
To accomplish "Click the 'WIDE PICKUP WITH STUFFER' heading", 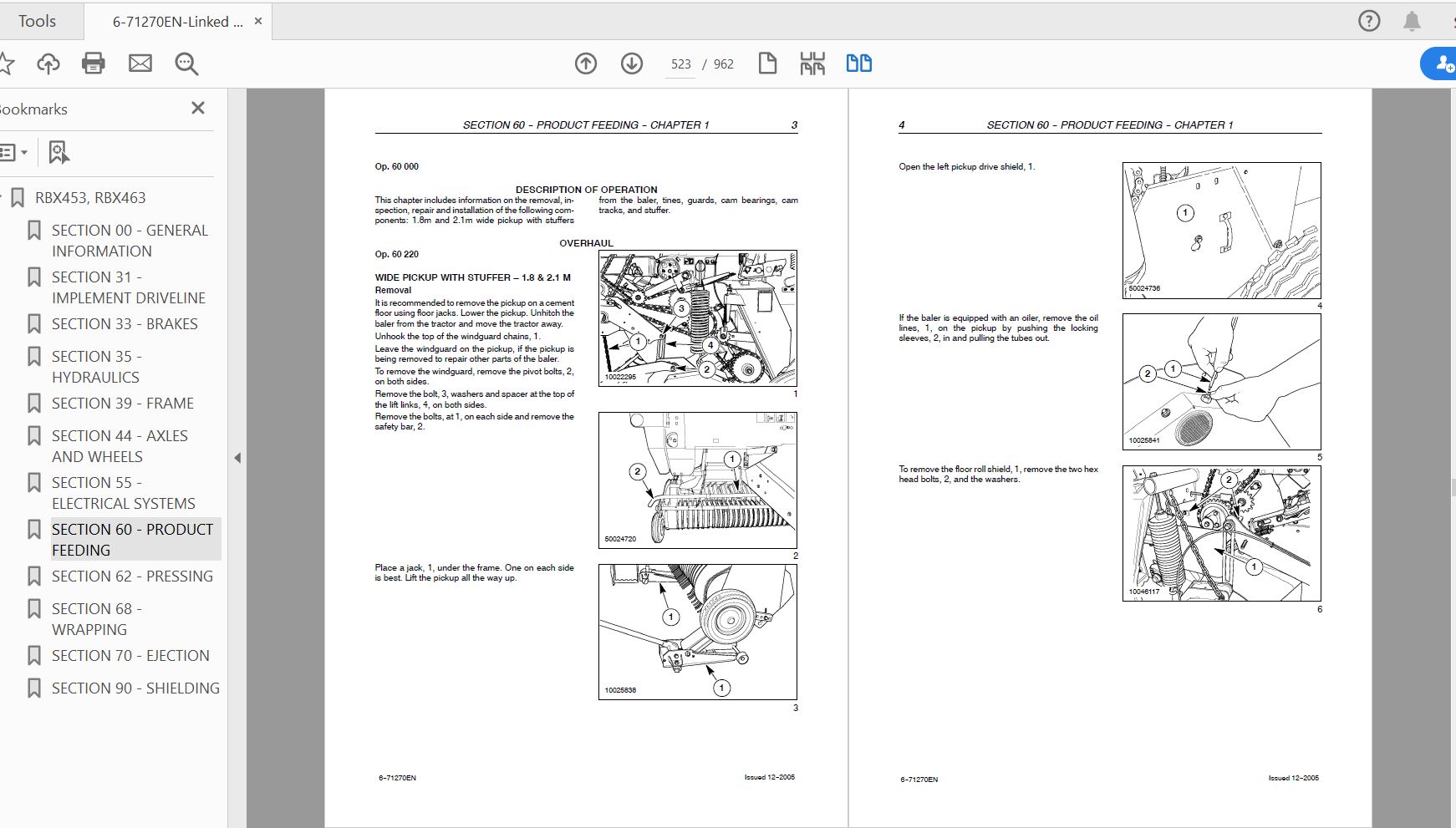I will coord(473,277).
